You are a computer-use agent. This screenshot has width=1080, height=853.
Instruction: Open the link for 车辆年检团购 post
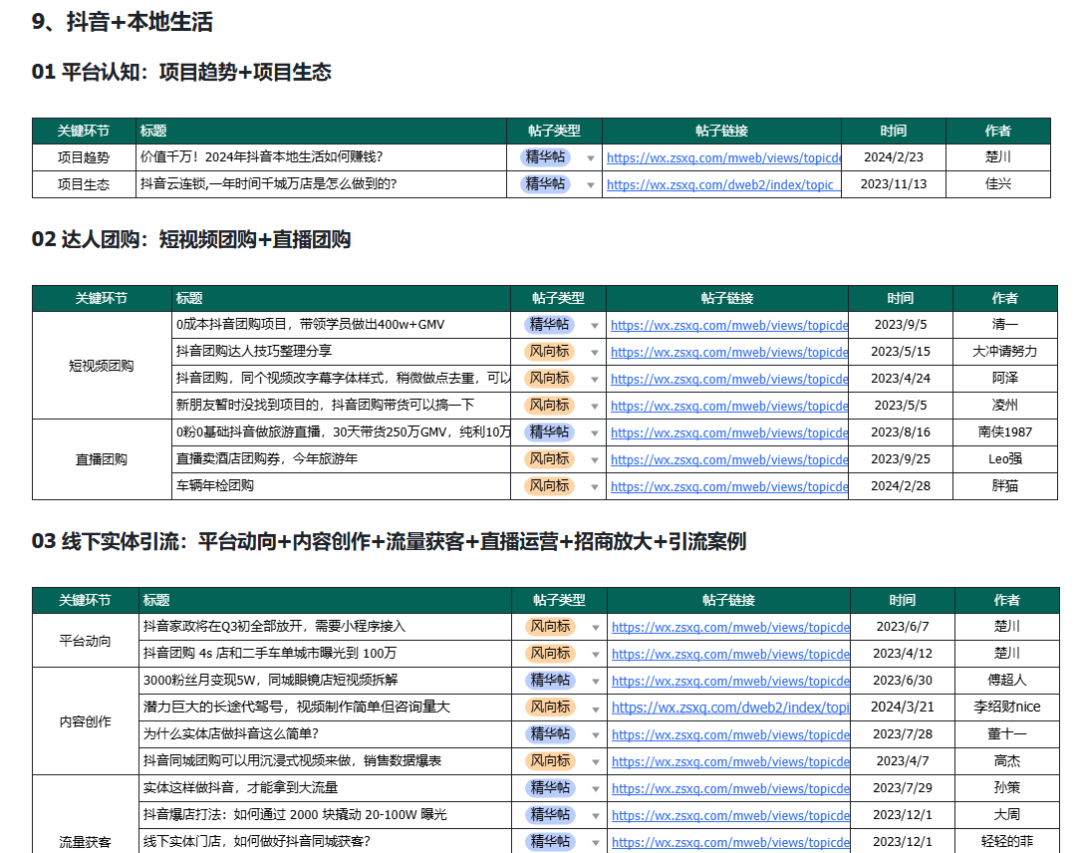(729, 486)
